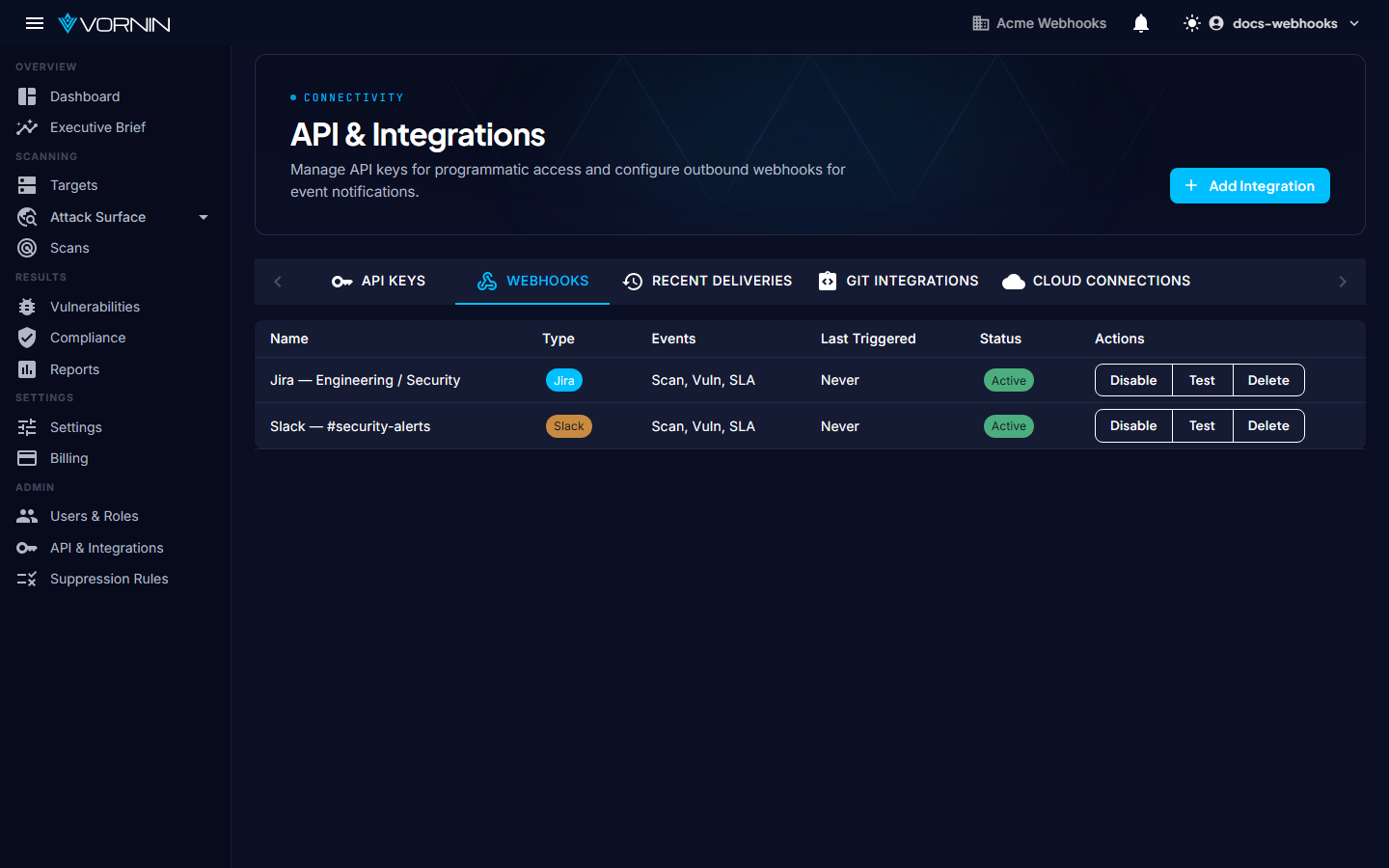Click the Vornin logo
Viewport: 1389px width, 868px height.
[114, 23]
